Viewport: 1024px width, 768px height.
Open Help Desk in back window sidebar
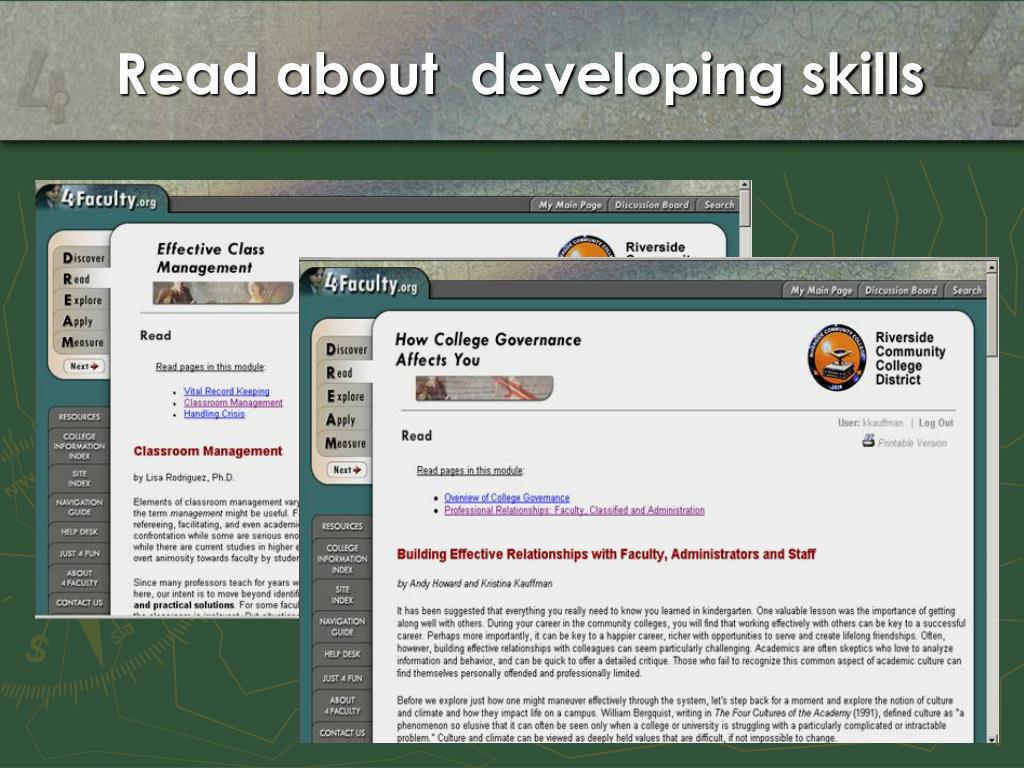[80, 532]
